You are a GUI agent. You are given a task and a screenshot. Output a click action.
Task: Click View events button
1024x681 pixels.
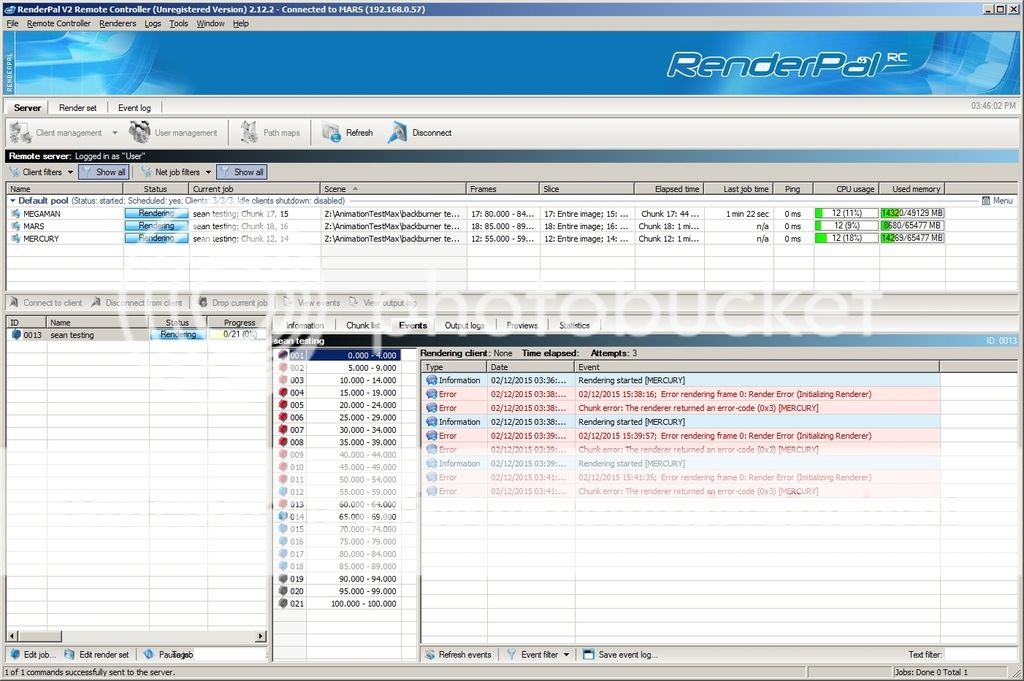312,302
